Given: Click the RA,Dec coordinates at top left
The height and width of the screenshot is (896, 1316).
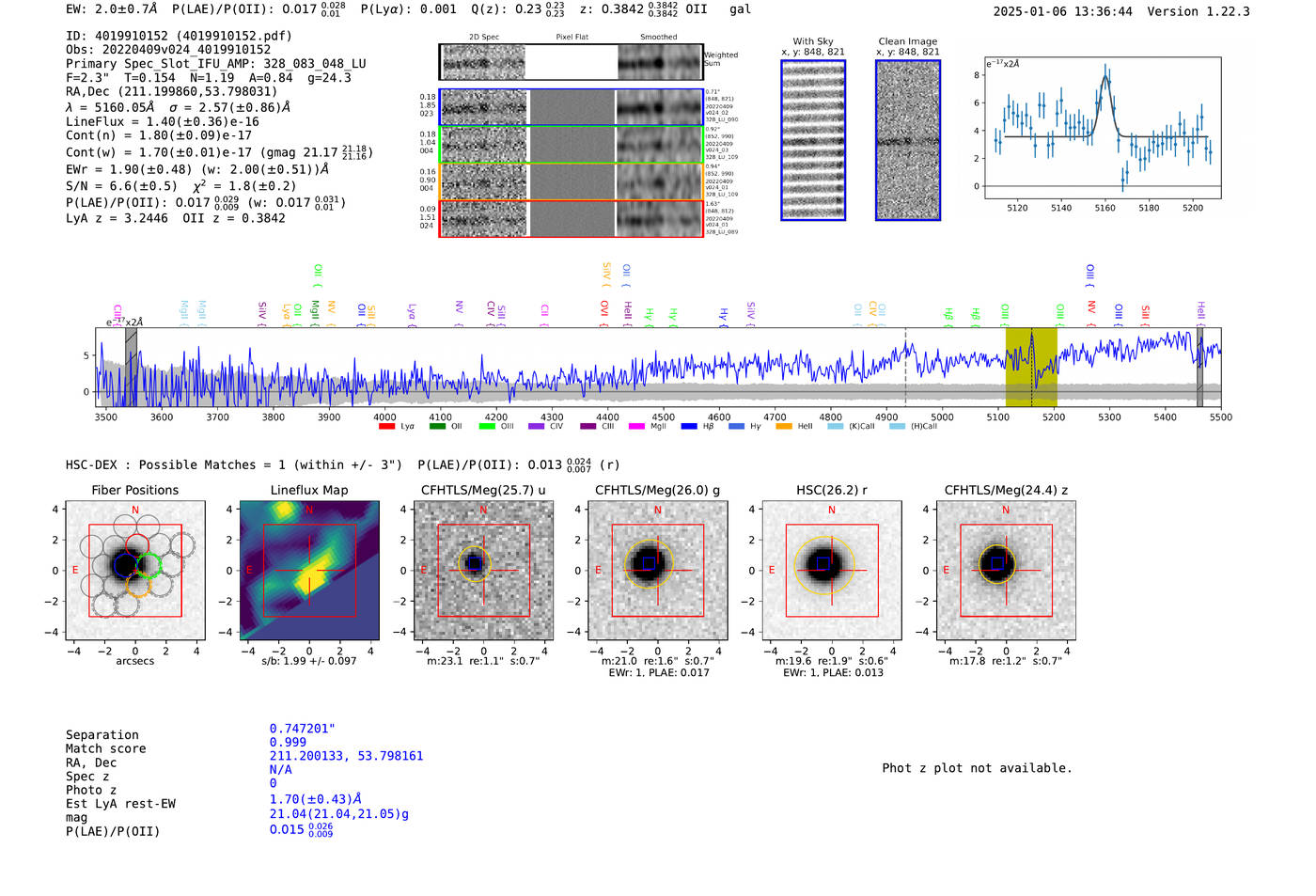Looking at the screenshot, I should tap(171, 91).
